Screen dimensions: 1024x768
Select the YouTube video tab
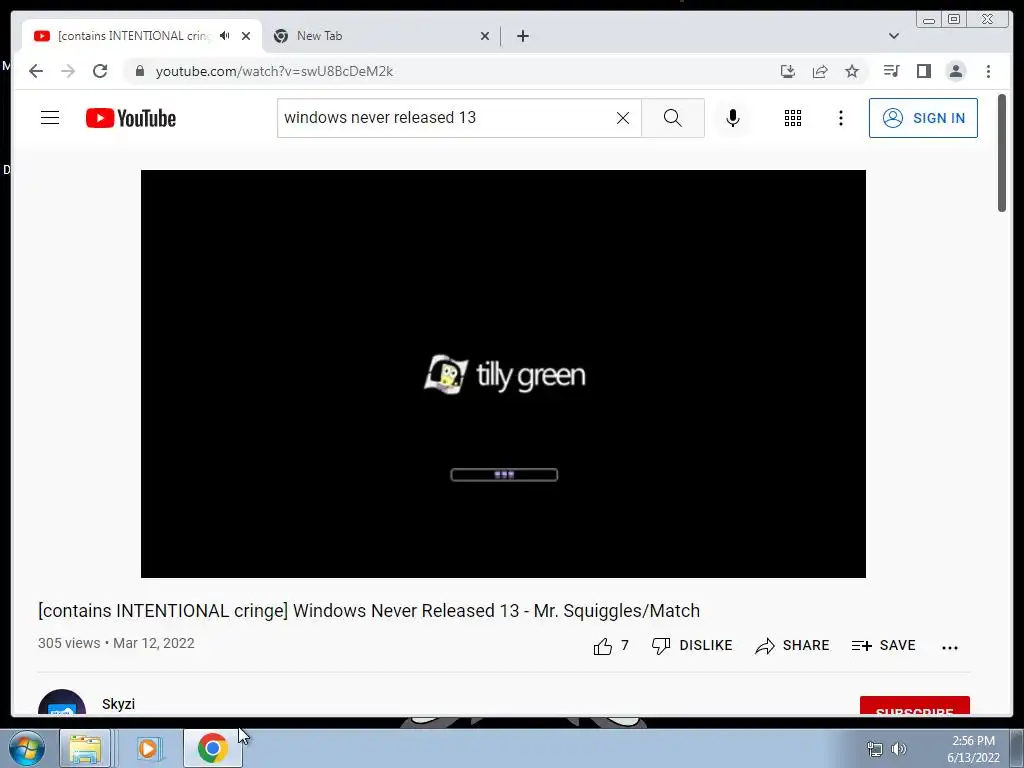tap(142, 36)
